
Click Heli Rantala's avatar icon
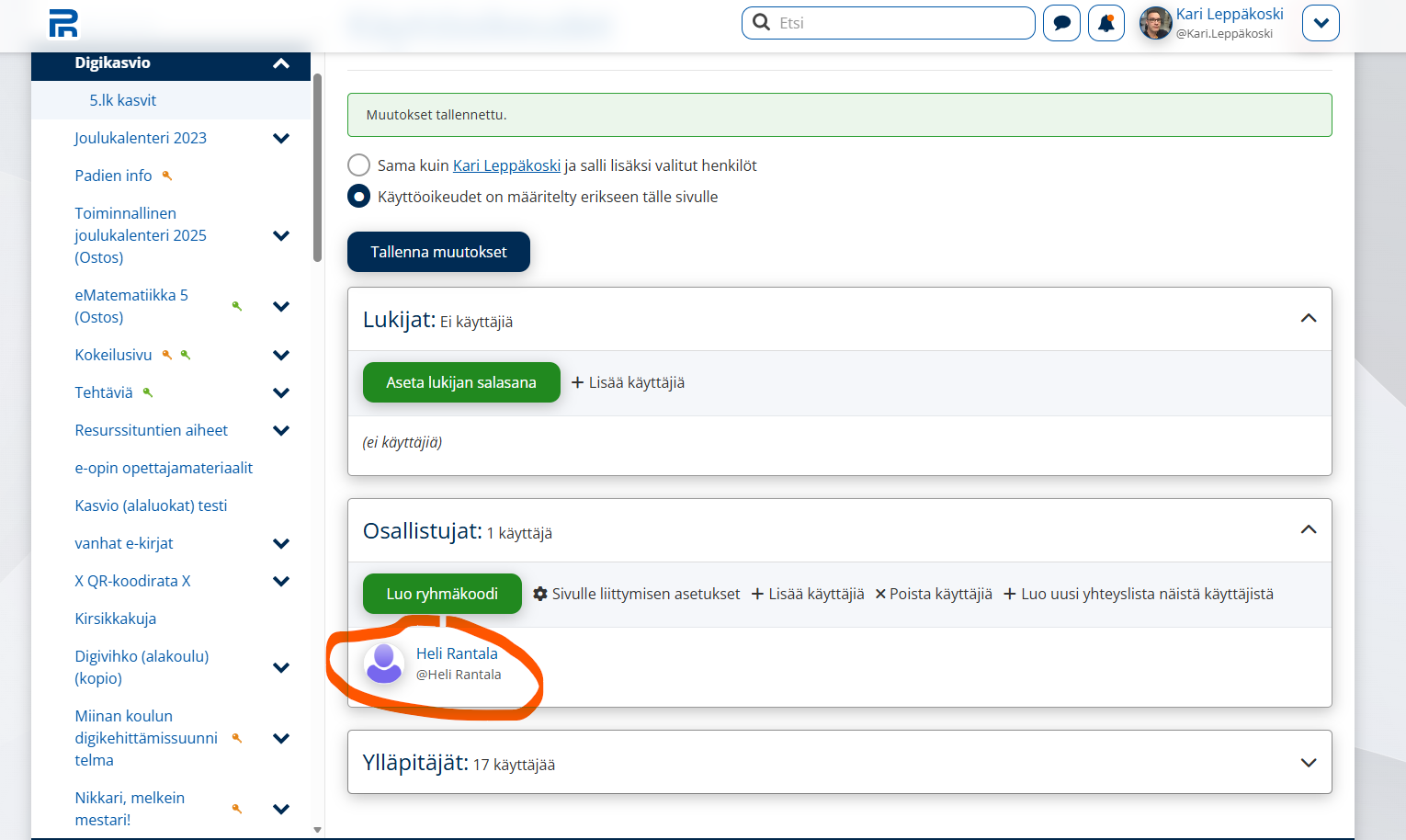coord(384,664)
